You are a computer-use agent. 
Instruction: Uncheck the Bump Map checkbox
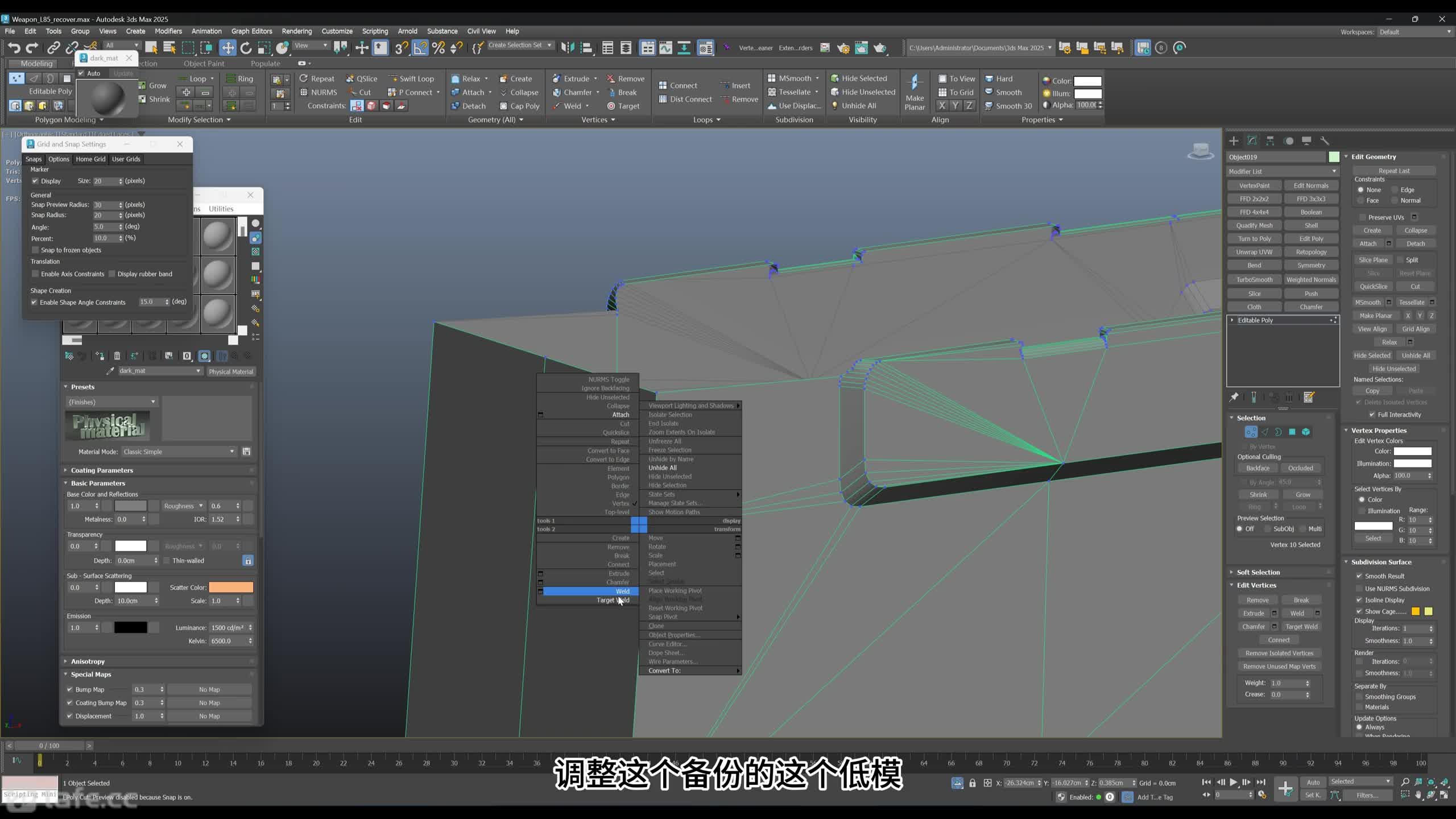click(70, 689)
